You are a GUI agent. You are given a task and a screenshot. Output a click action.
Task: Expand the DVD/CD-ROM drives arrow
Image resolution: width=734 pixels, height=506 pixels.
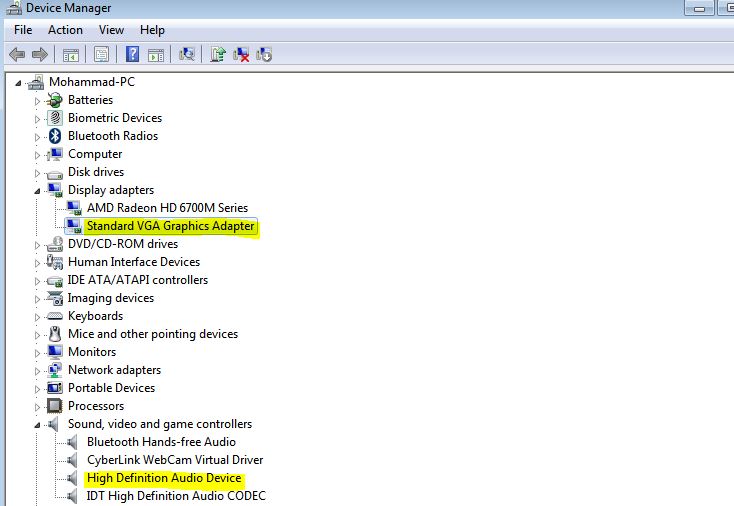pos(37,245)
